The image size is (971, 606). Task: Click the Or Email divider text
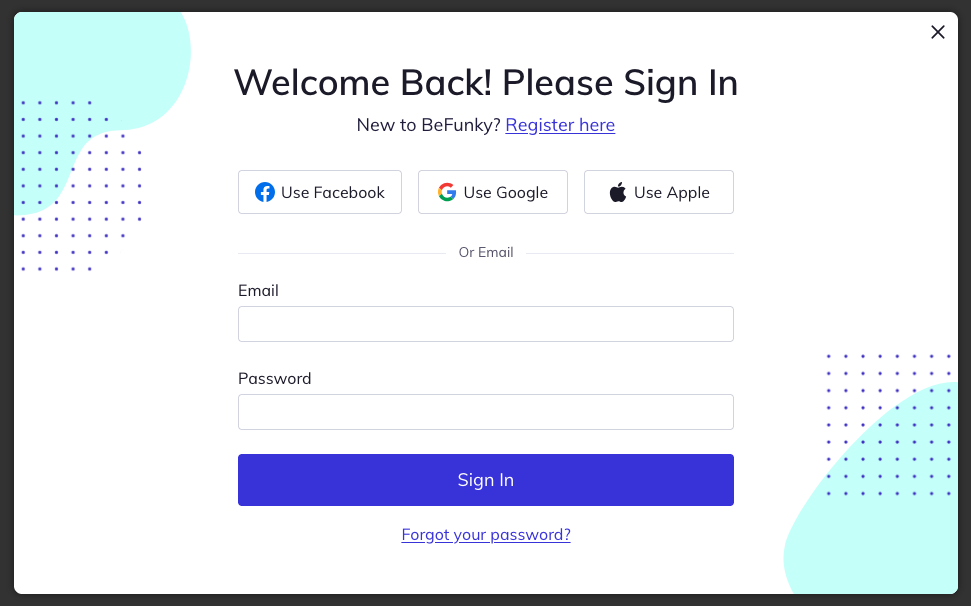pos(486,253)
